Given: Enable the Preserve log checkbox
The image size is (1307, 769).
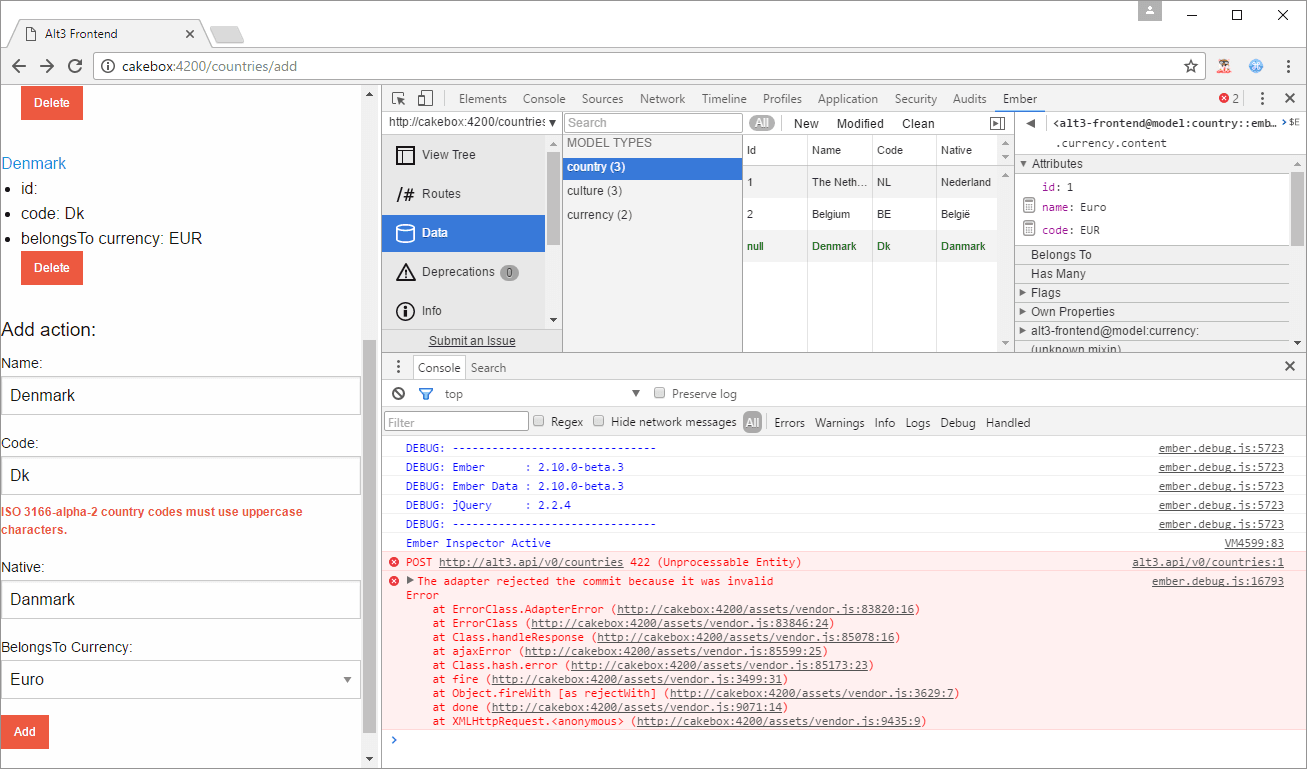Looking at the screenshot, I should (x=659, y=393).
